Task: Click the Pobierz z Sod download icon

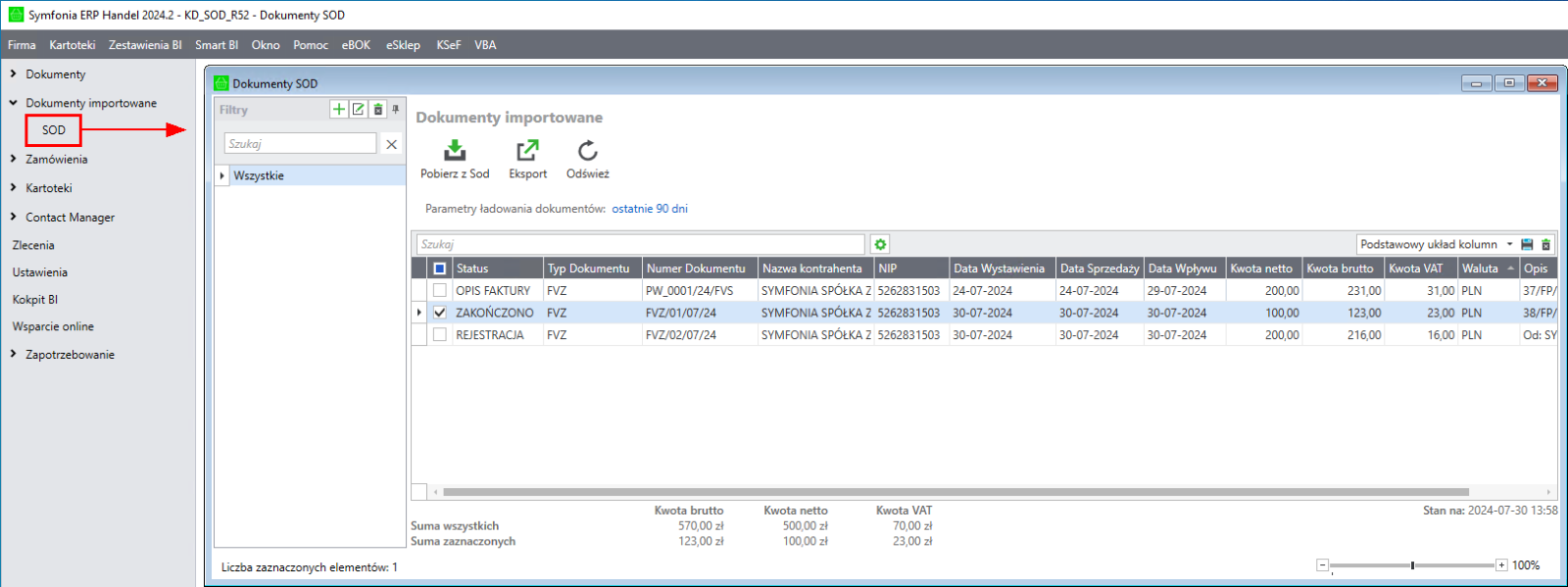Action: click(x=455, y=150)
